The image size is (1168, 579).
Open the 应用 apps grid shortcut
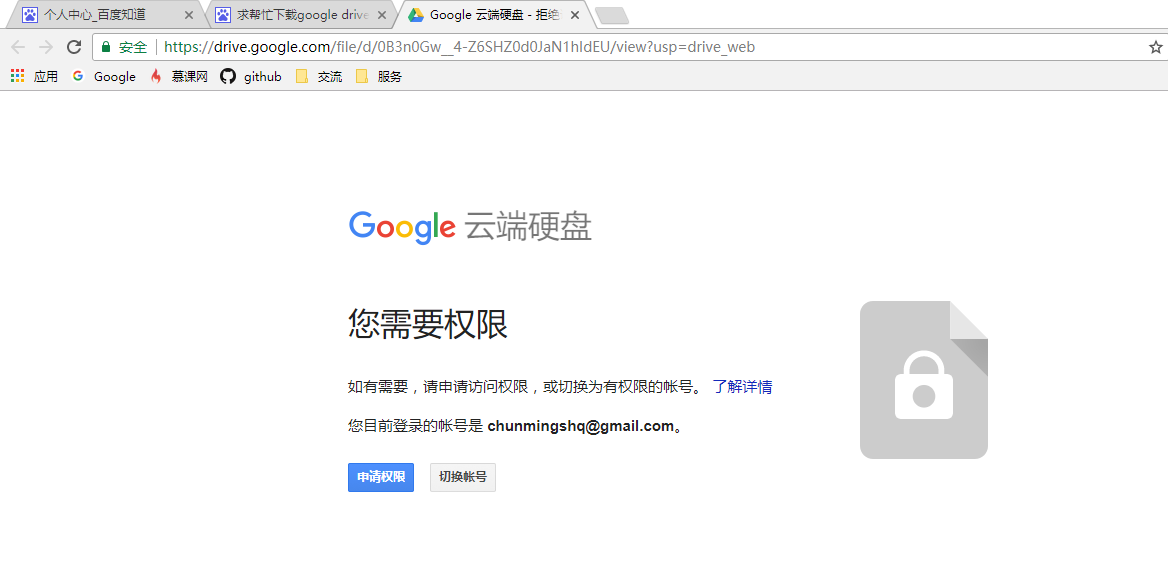pos(34,76)
